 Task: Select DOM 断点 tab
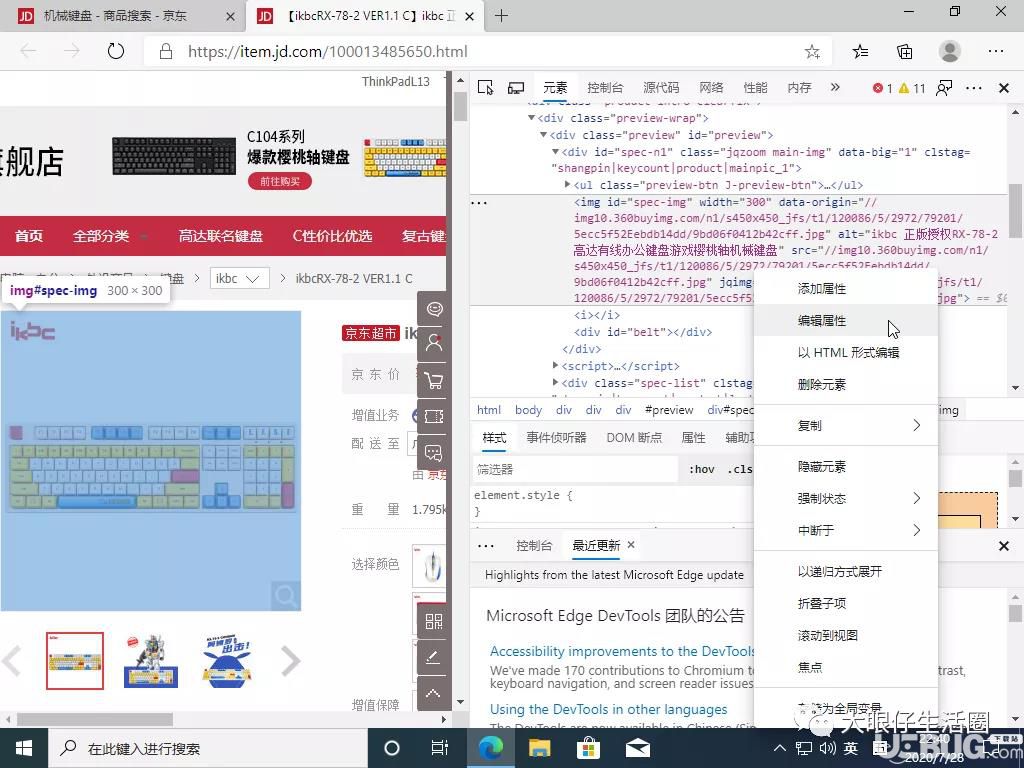633,438
